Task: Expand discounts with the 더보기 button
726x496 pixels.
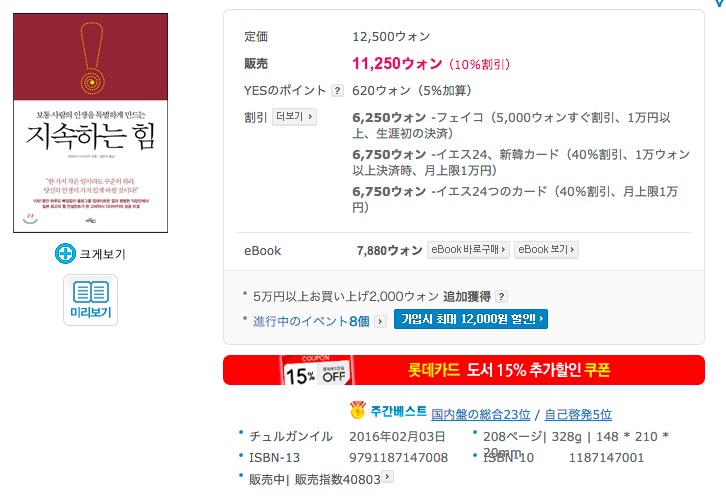Action: (294, 116)
